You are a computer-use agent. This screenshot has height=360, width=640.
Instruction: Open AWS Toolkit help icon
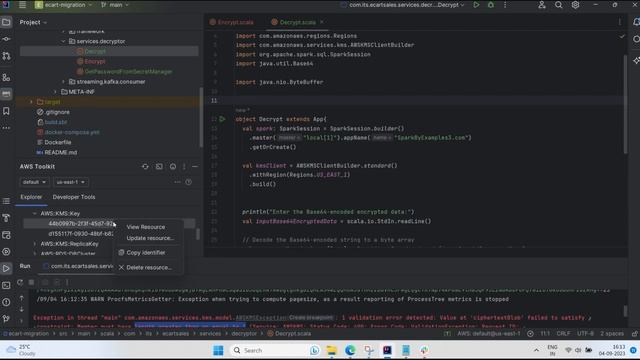(x=189, y=182)
